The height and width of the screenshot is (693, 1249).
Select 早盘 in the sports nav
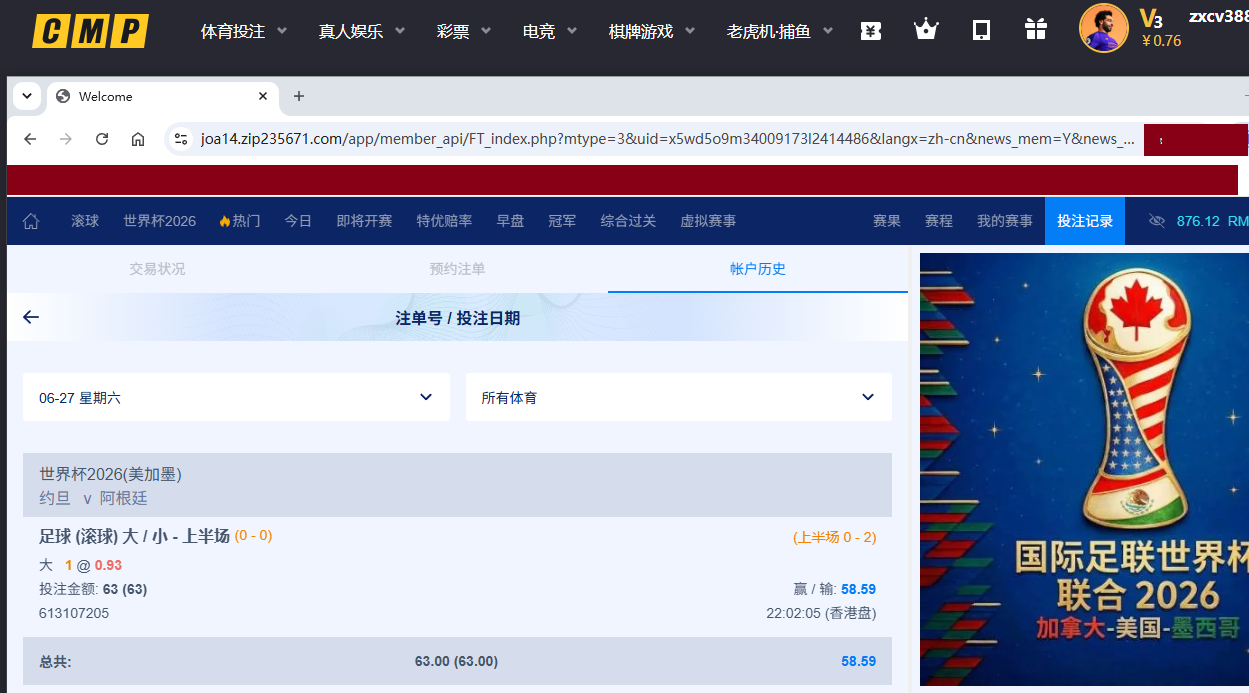[x=510, y=221]
